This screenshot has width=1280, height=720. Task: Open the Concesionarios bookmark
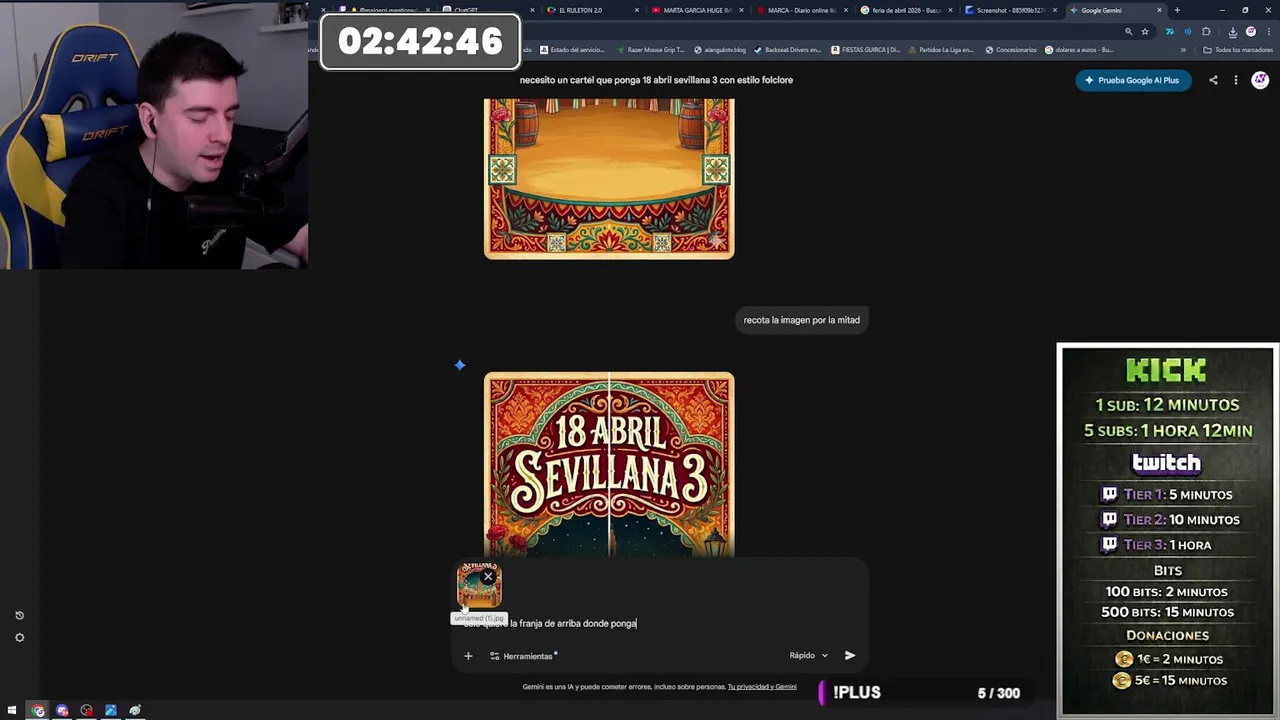click(x=1011, y=50)
